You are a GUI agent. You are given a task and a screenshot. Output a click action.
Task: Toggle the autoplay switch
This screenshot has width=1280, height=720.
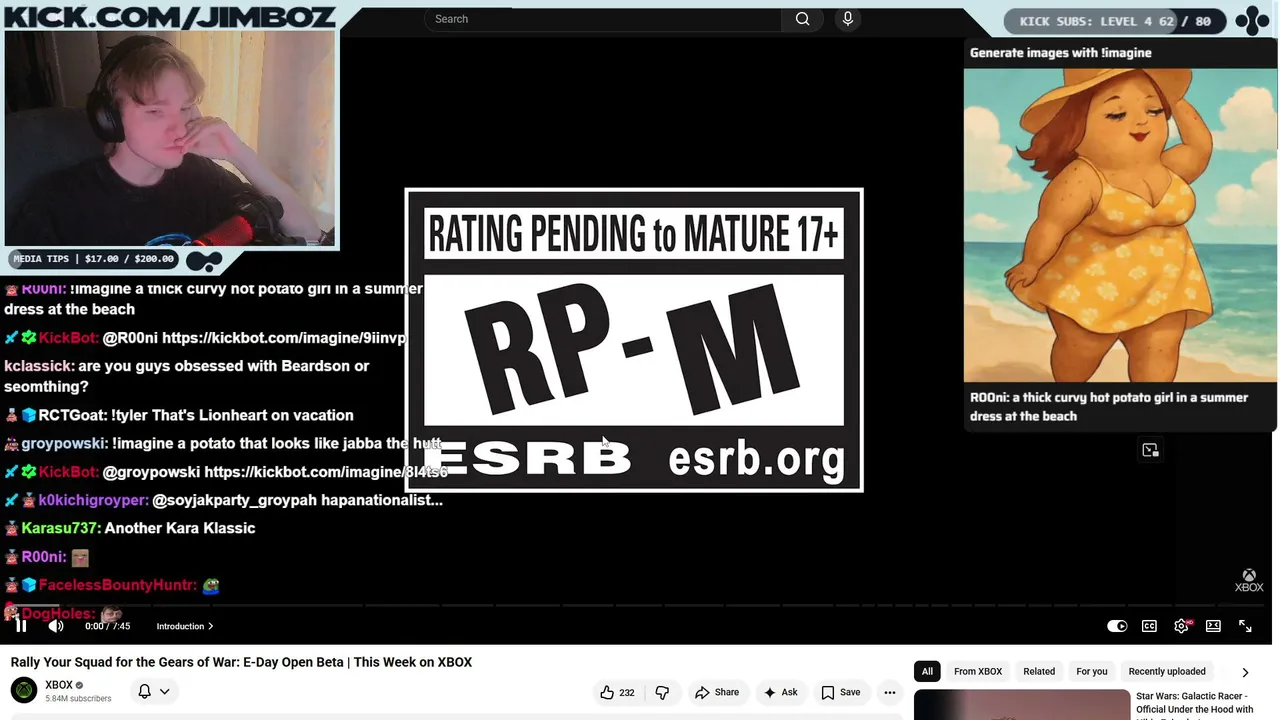1117,626
